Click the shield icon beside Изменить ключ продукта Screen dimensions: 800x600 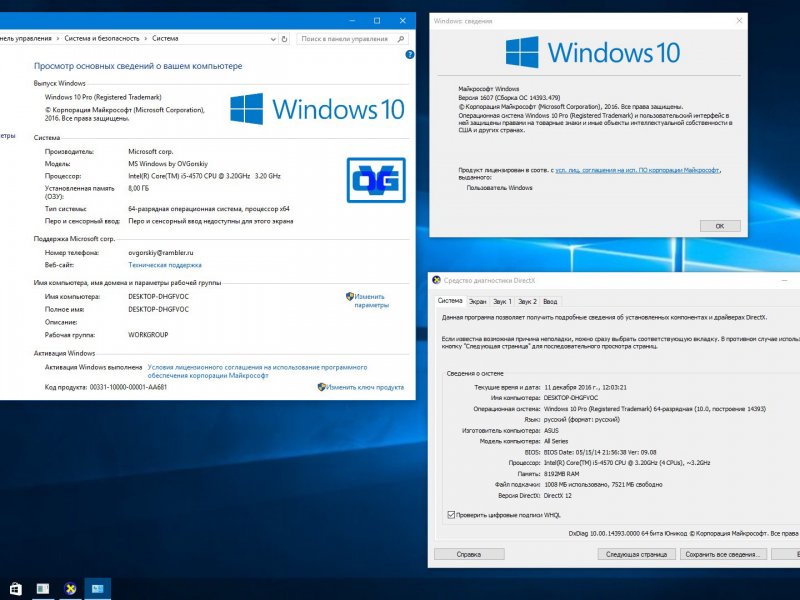(321, 387)
